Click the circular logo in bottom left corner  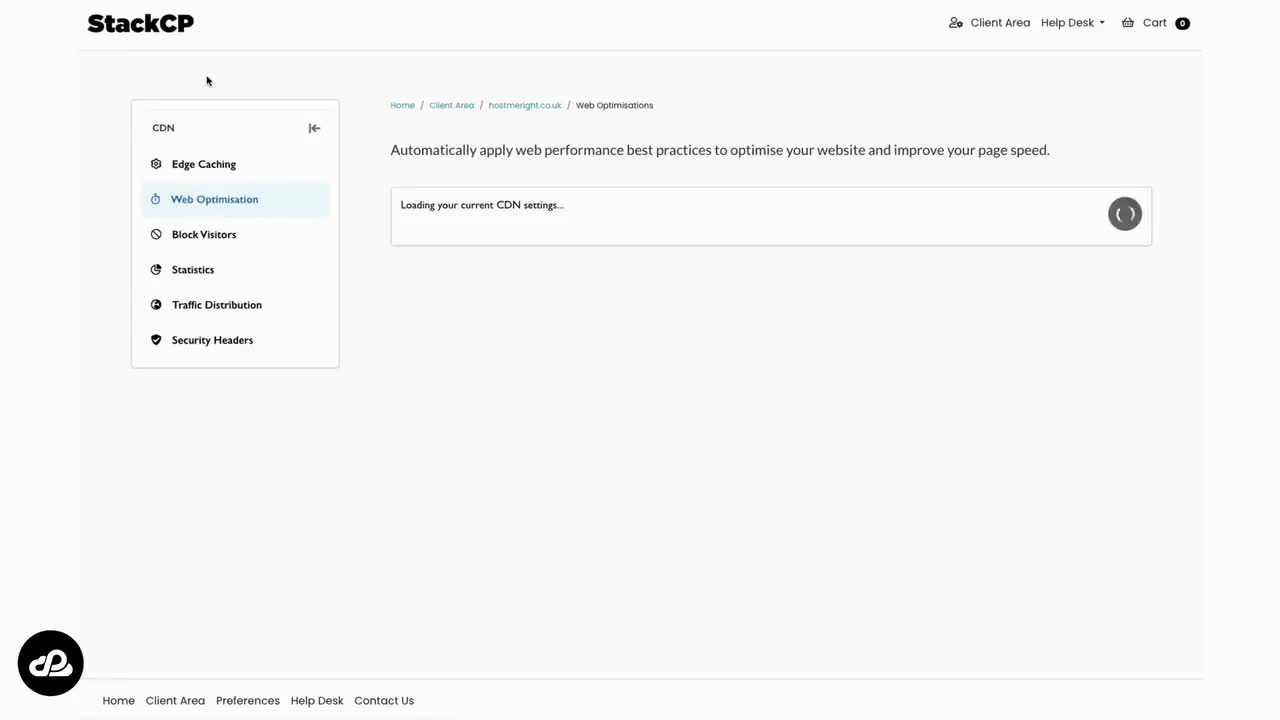coord(50,662)
